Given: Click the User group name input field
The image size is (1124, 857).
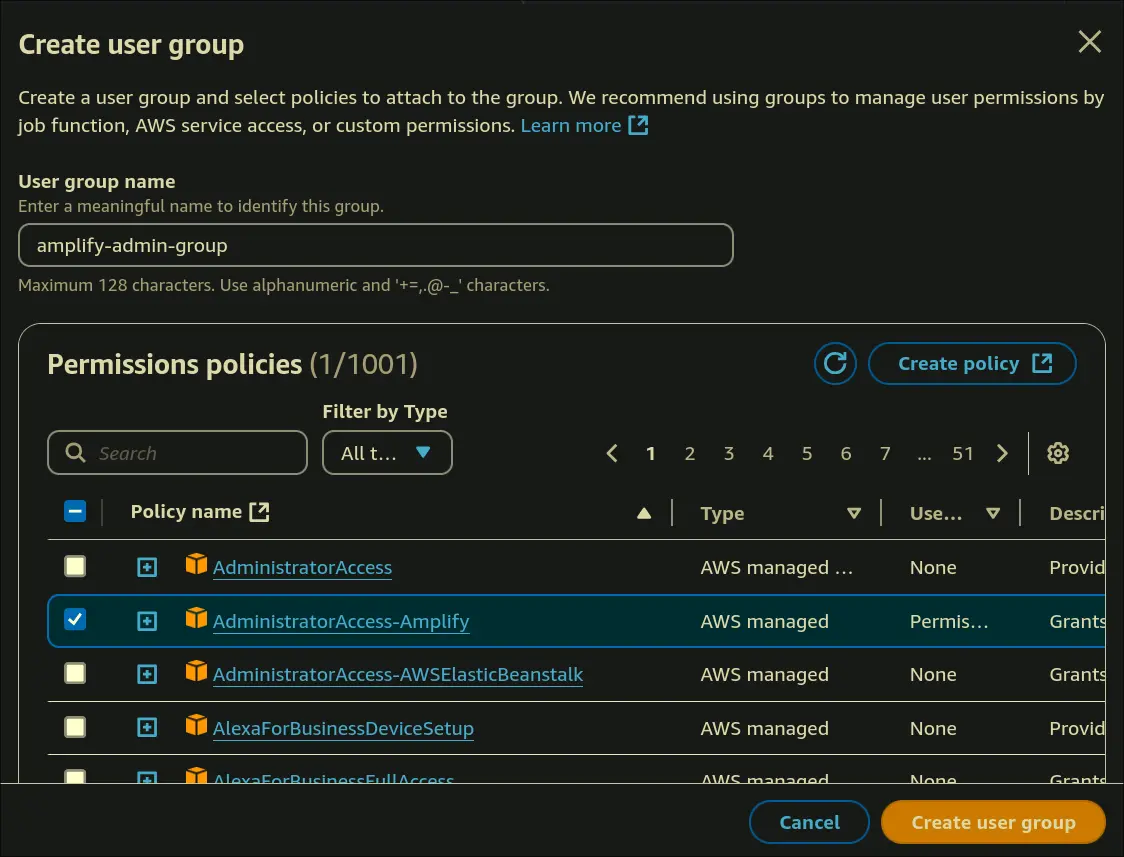Looking at the screenshot, I should [375, 245].
